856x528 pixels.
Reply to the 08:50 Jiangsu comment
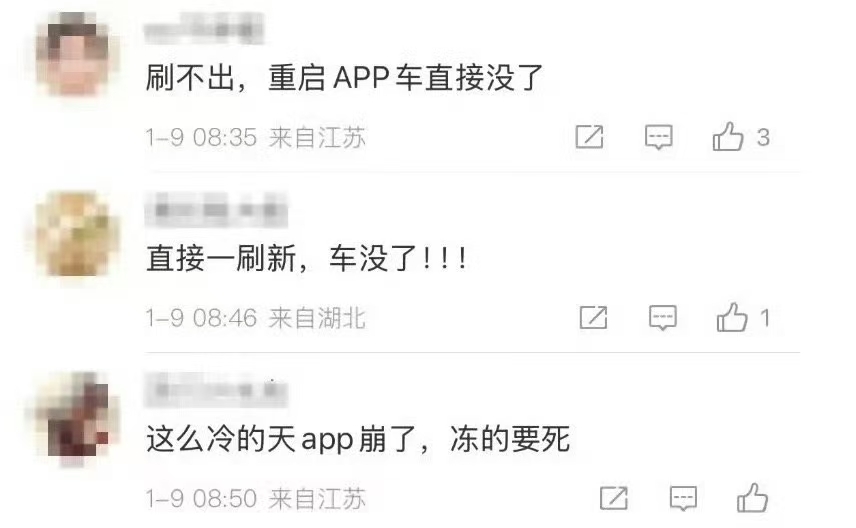pos(683,499)
